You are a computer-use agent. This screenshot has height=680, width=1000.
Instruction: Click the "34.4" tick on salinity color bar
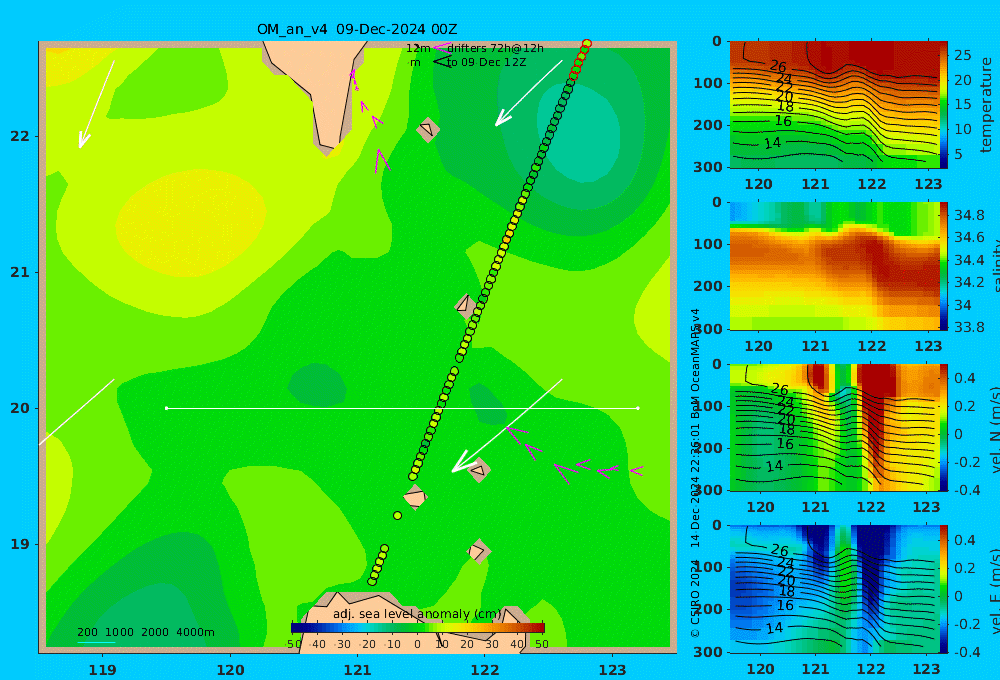tap(969, 260)
